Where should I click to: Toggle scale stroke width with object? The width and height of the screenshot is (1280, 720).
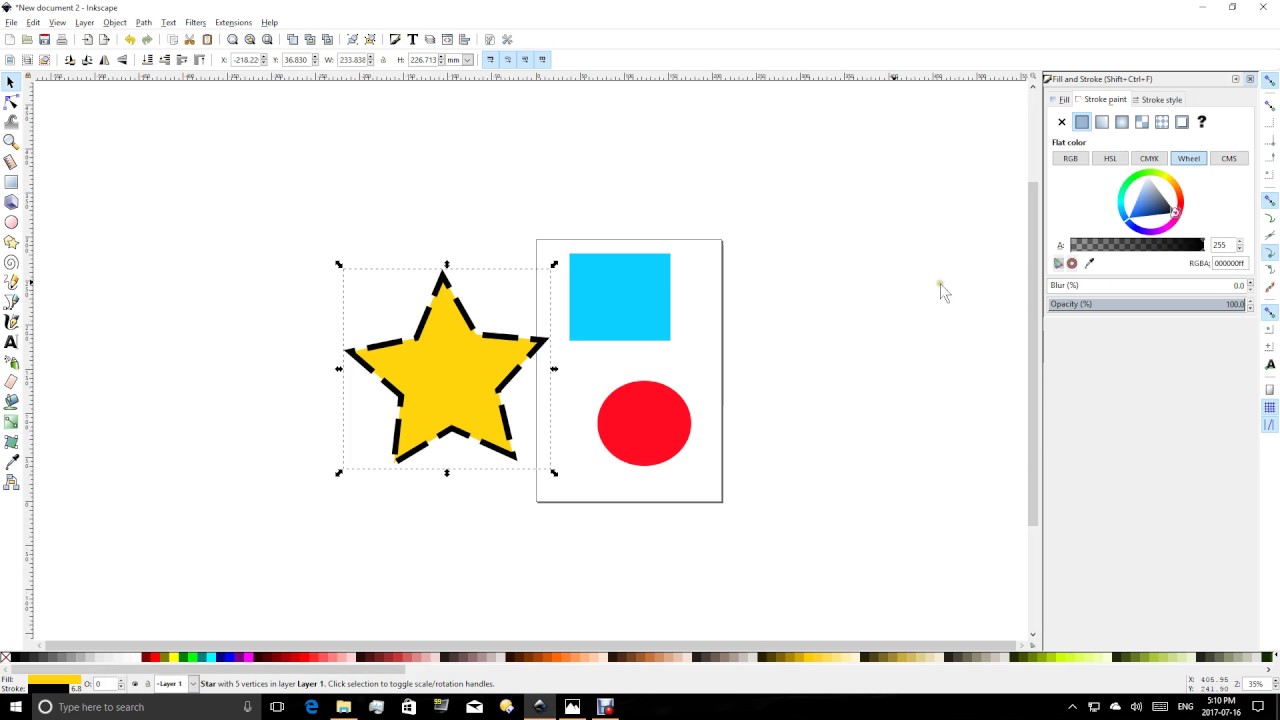click(x=490, y=60)
